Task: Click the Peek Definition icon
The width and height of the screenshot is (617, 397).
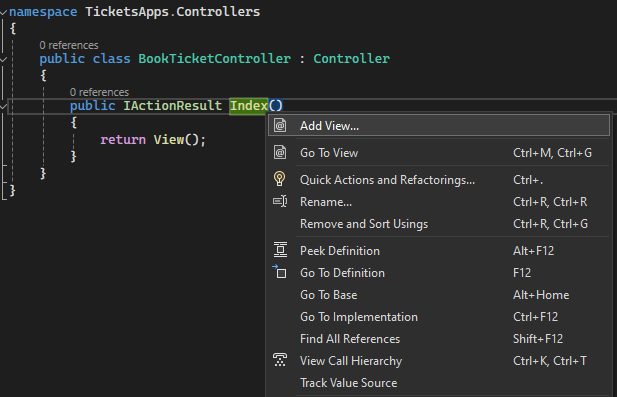Action: tap(280, 250)
